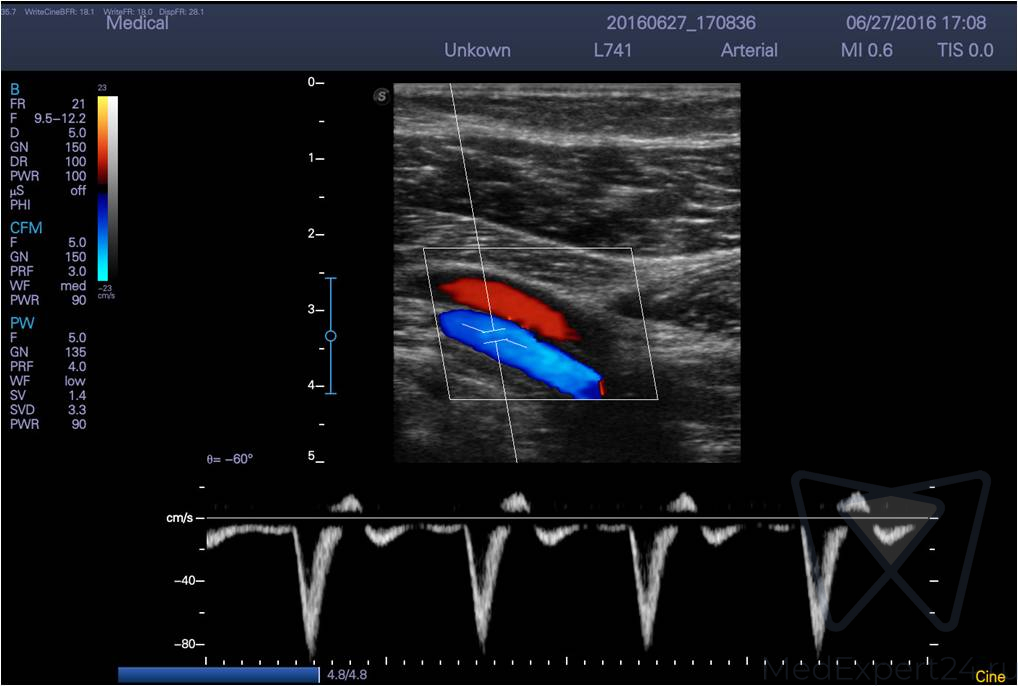The height and width of the screenshot is (686, 1018).
Task: Click the Arterial preset label
Action: 749,50
